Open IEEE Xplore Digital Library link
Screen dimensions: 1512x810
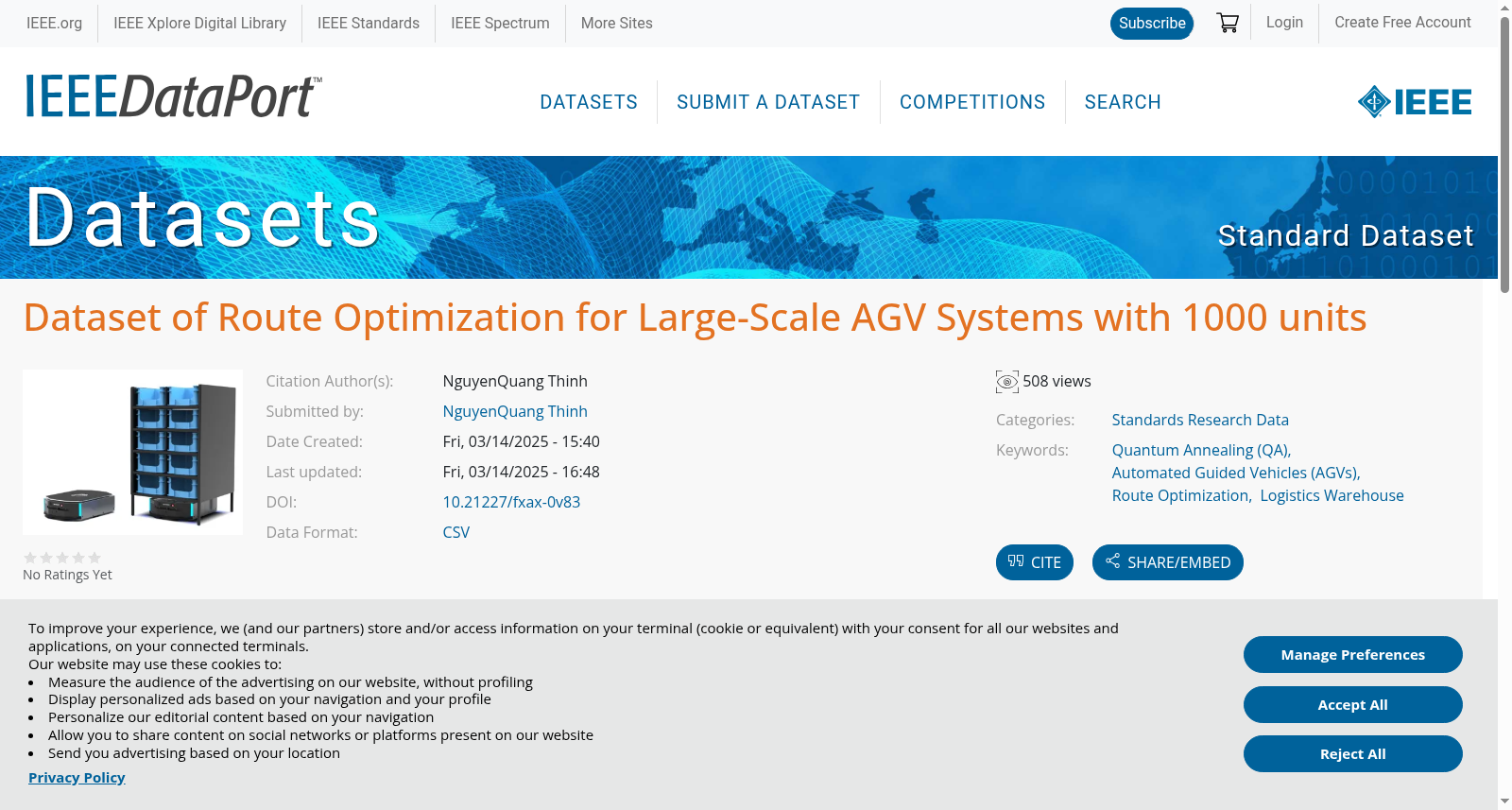pyautogui.click(x=199, y=23)
